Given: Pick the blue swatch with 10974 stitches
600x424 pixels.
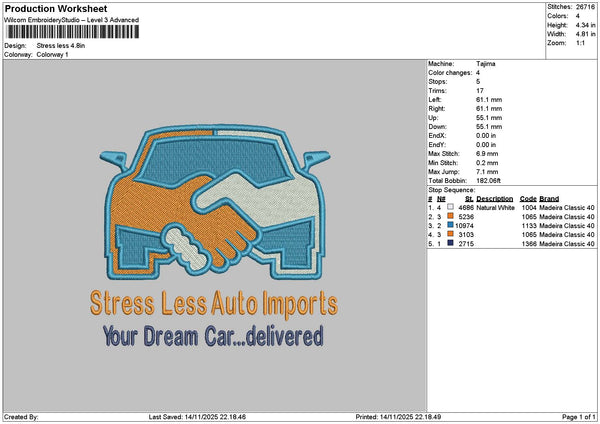Looking at the screenshot, I should [x=452, y=226].
